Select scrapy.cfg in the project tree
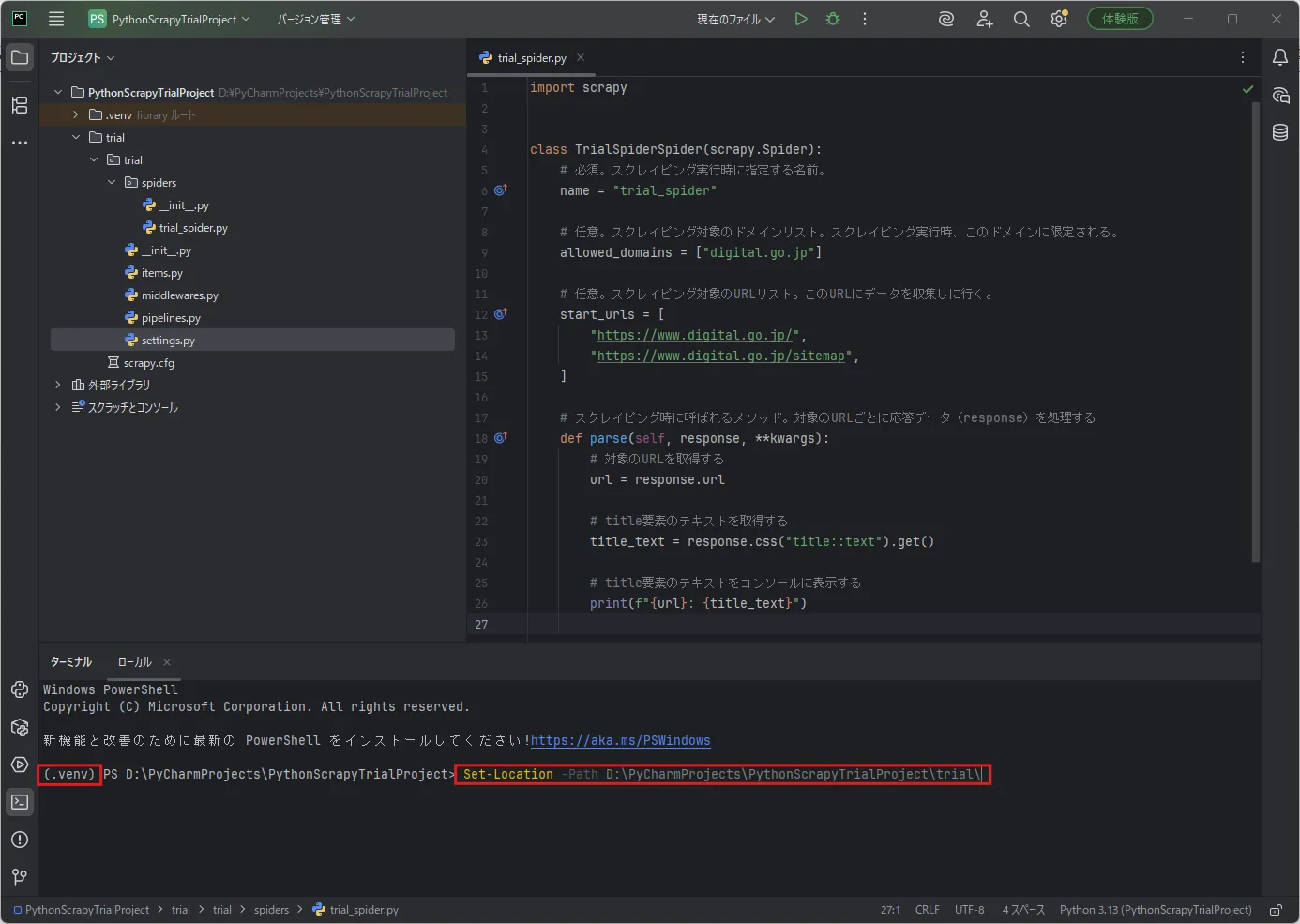 click(148, 363)
